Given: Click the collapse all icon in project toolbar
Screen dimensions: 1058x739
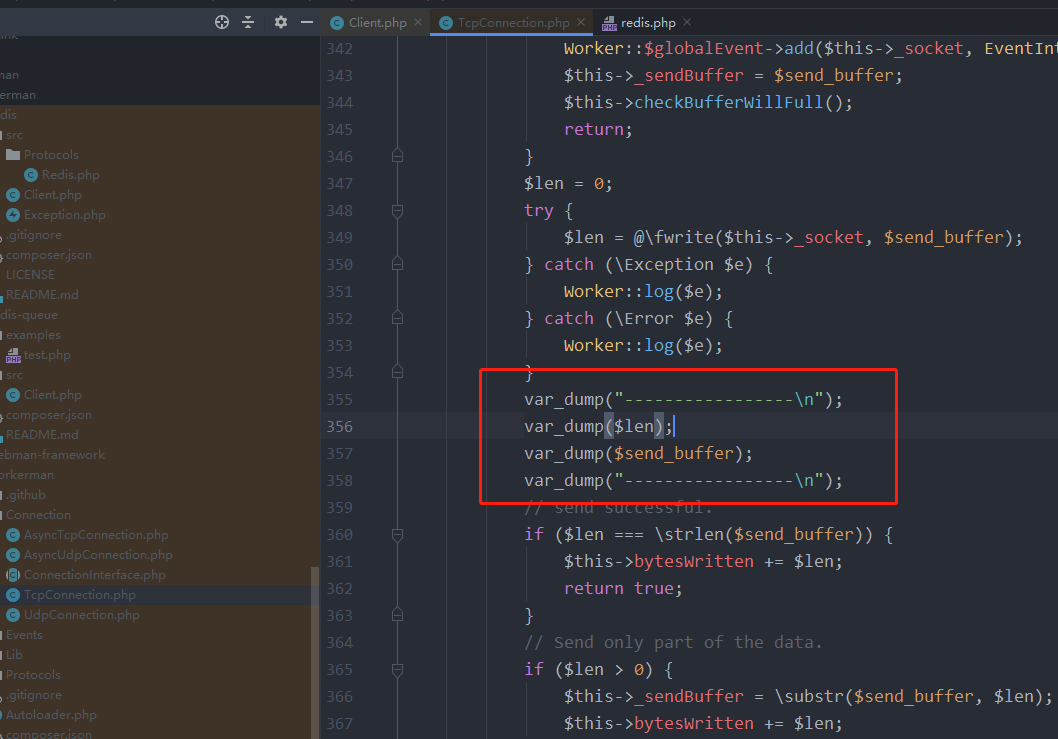Looking at the screenshot, I should click(248, 22).
